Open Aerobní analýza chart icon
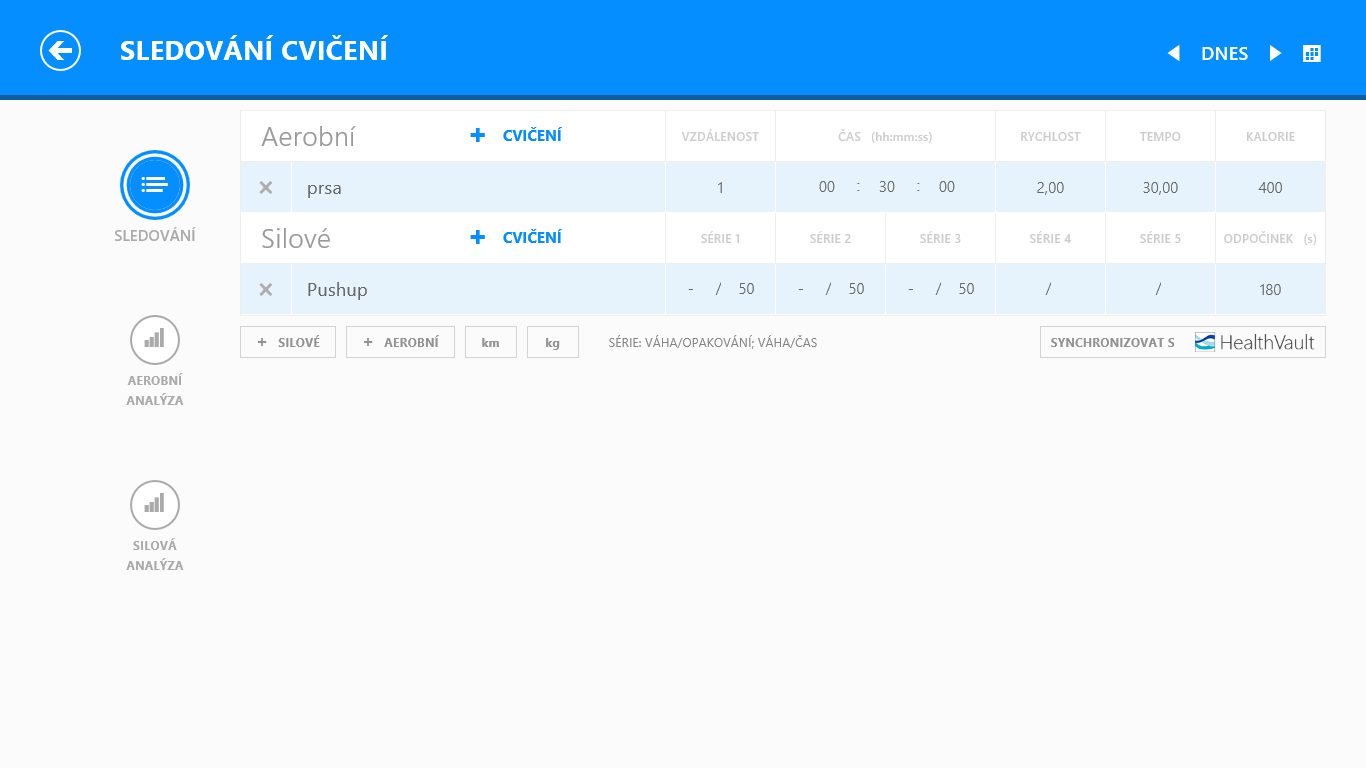This screenshot has height=768, width=1366. 155,340
